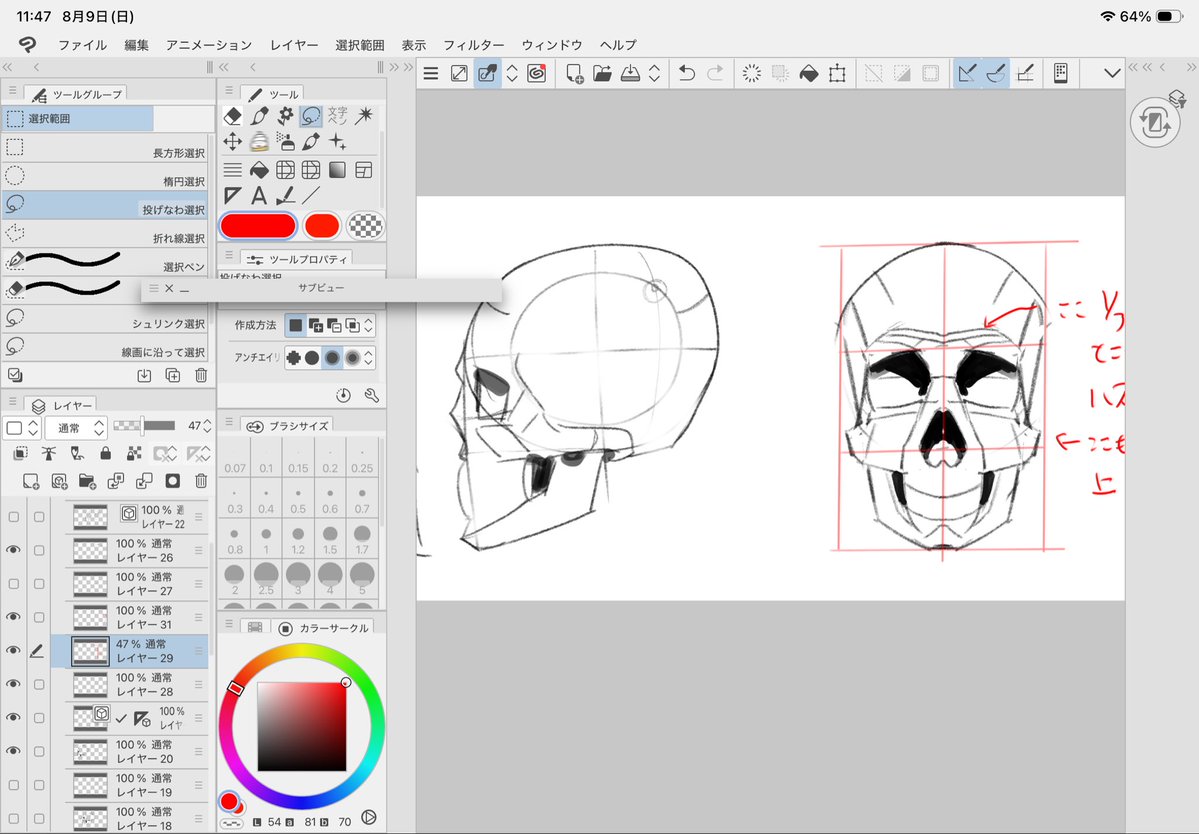The width and height of the screenshot is (1199, 834).
Task: Click Undo in the command bar
Action: click(x=687, y=73)
